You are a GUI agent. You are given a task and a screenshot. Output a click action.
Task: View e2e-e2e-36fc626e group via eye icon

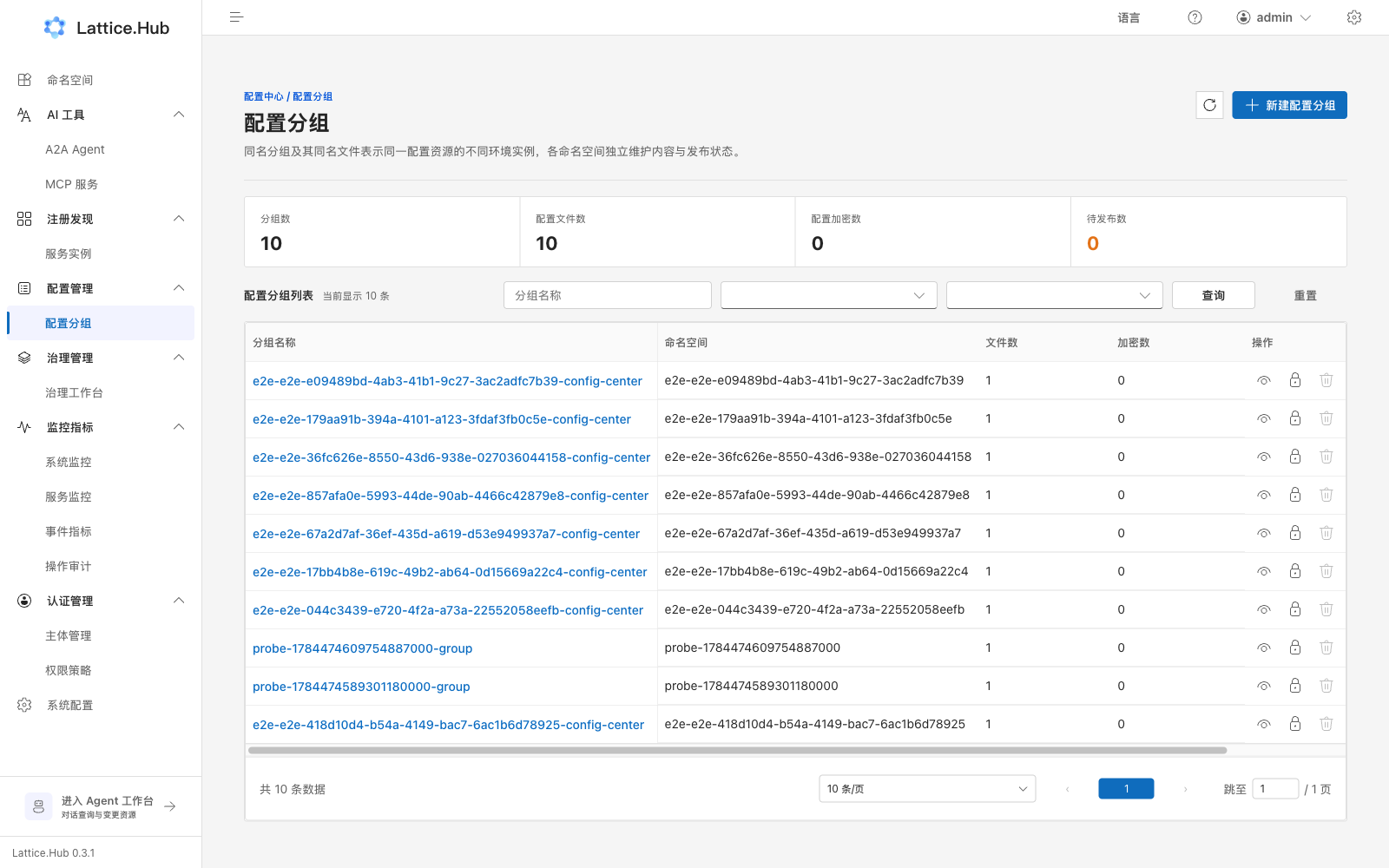point(1264,457)
